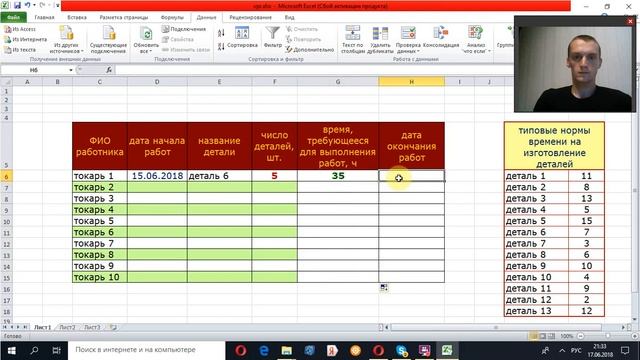
Task: Click Консолидация icon
Action: coord(441,37)
